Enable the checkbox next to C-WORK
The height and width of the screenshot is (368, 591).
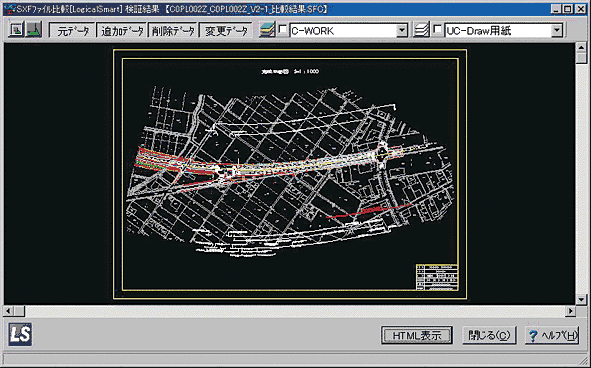pyautogui.click(x=283, y=29)
